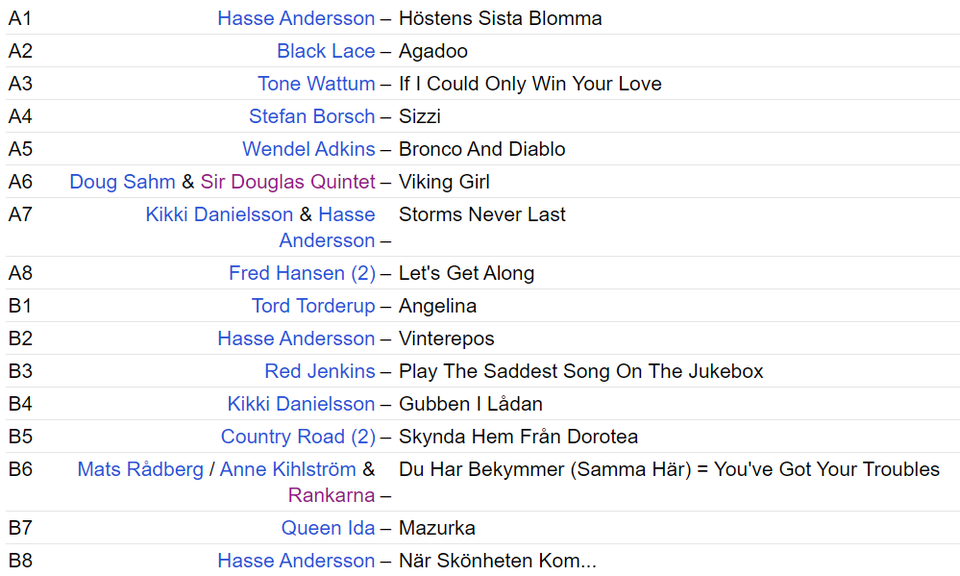Click the Black Lace artist link
Screen dimensions: 960x576
pos(326,51)
